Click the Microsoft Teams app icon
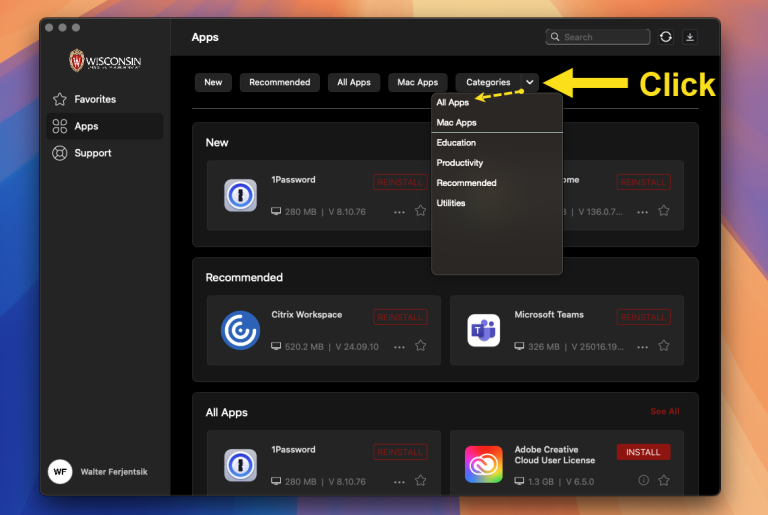The width and height of the screenshot is (768, 515). pos(483,331)
